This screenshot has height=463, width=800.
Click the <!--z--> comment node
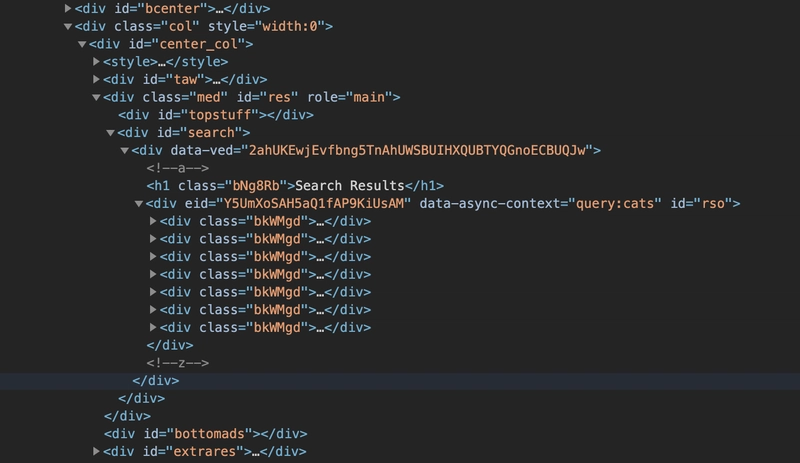click(178, 362)
